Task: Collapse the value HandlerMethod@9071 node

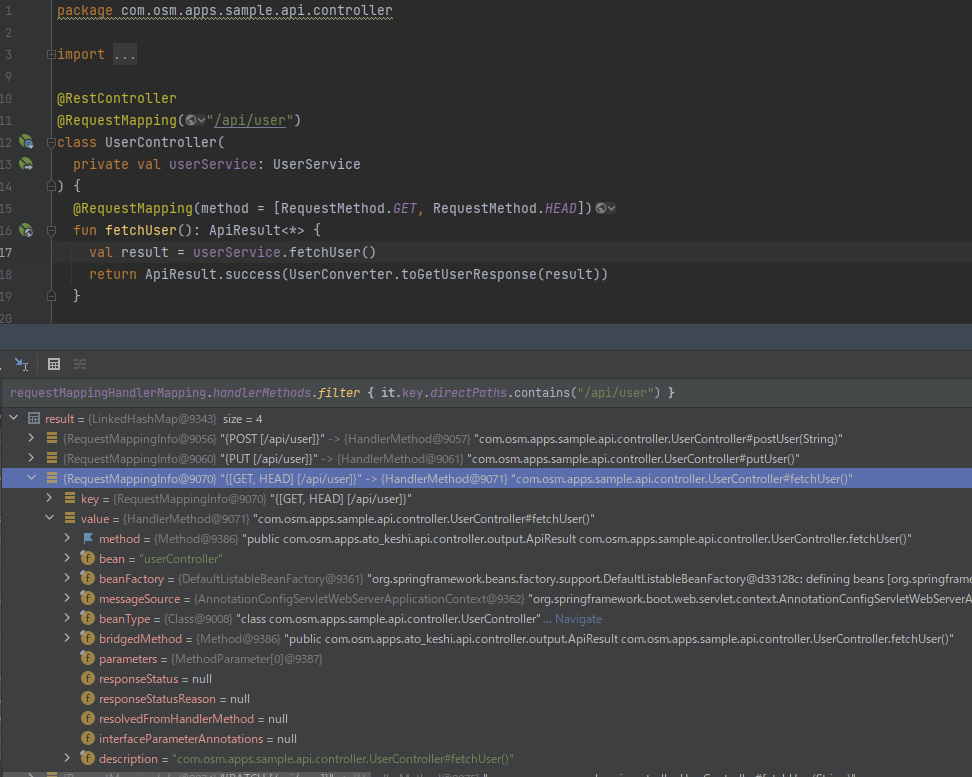Action: click(47, 518)
